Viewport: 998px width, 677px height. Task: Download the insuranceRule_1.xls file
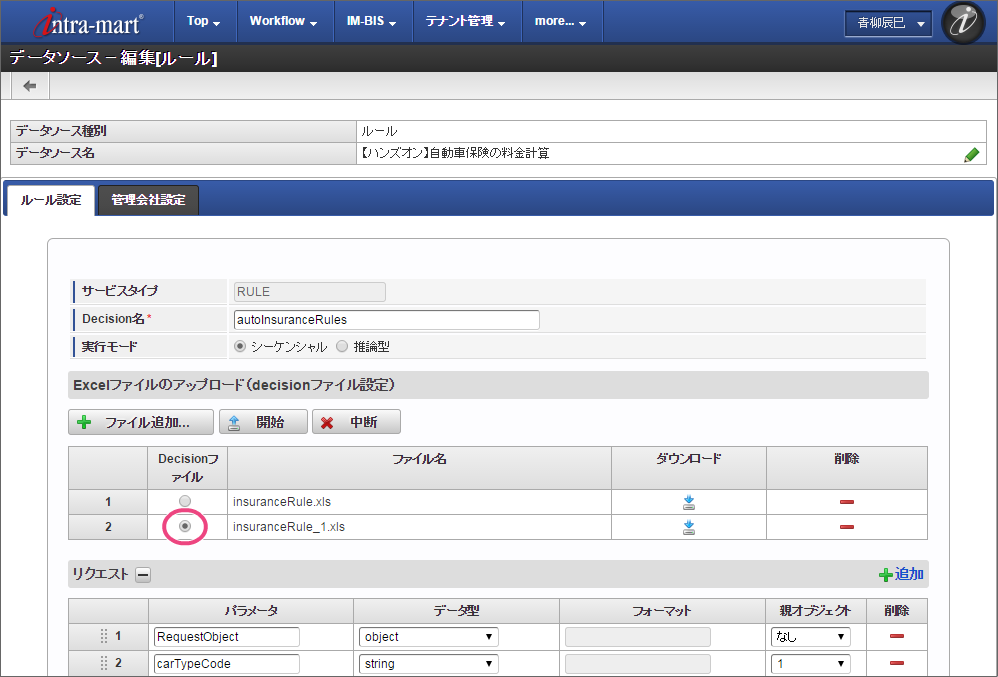tap(688, 527)
